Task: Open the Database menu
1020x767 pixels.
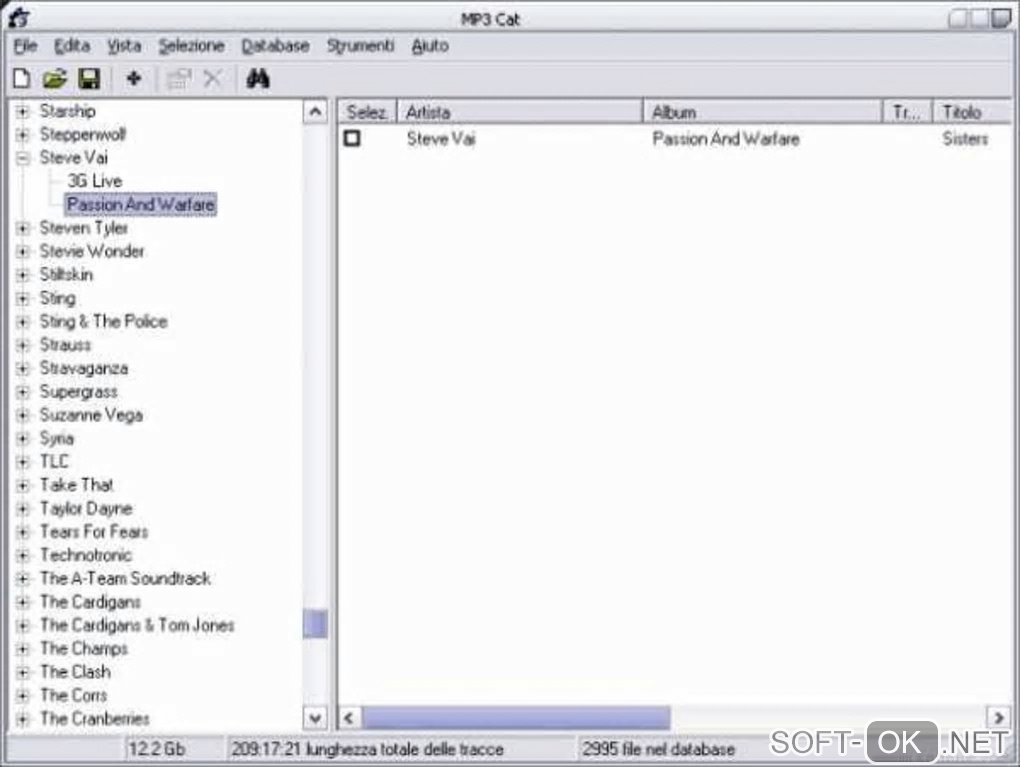Action: pyautogui.click(x=275, y=46)
